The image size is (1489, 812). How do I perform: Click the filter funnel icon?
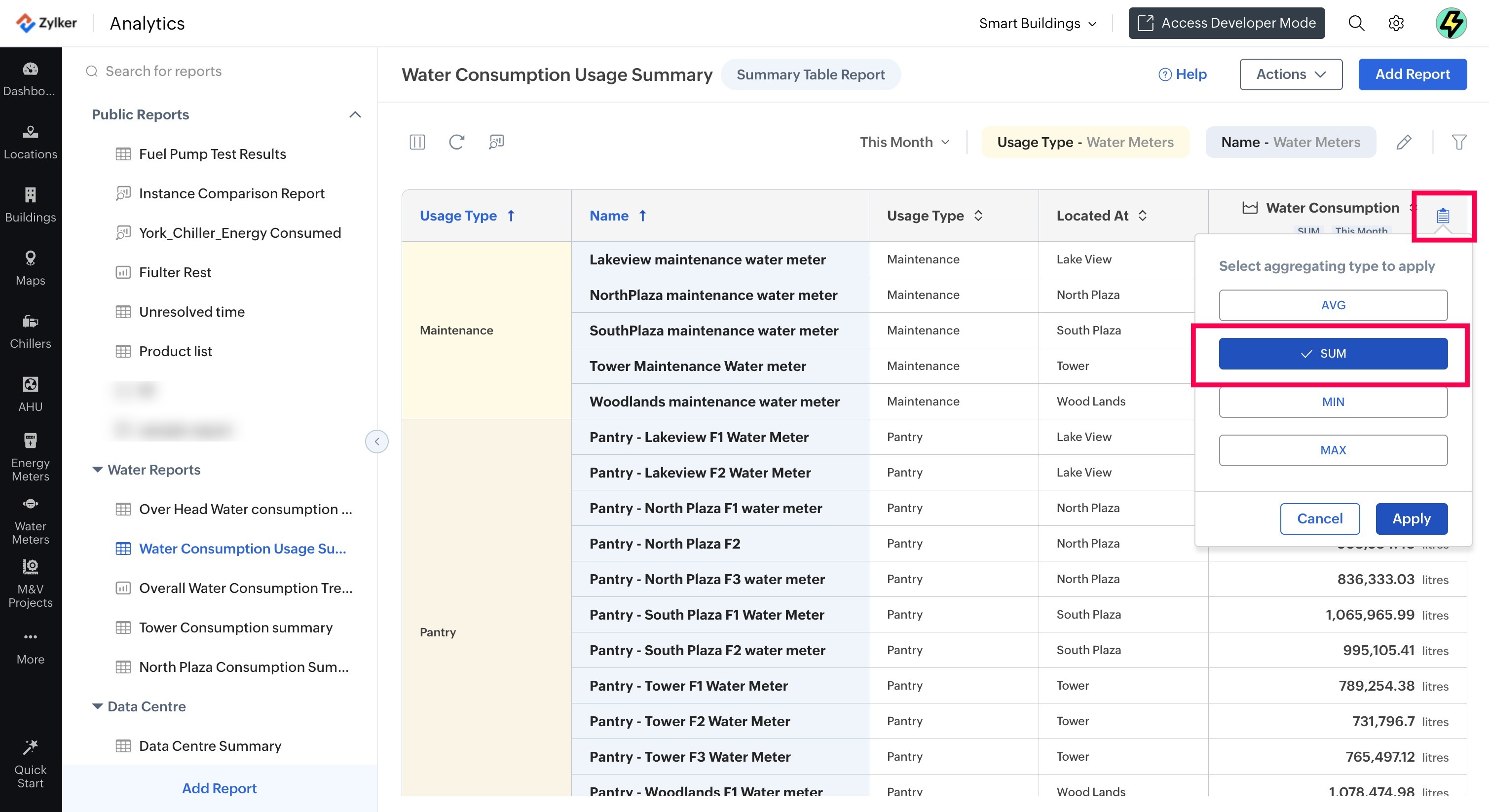1458,142
